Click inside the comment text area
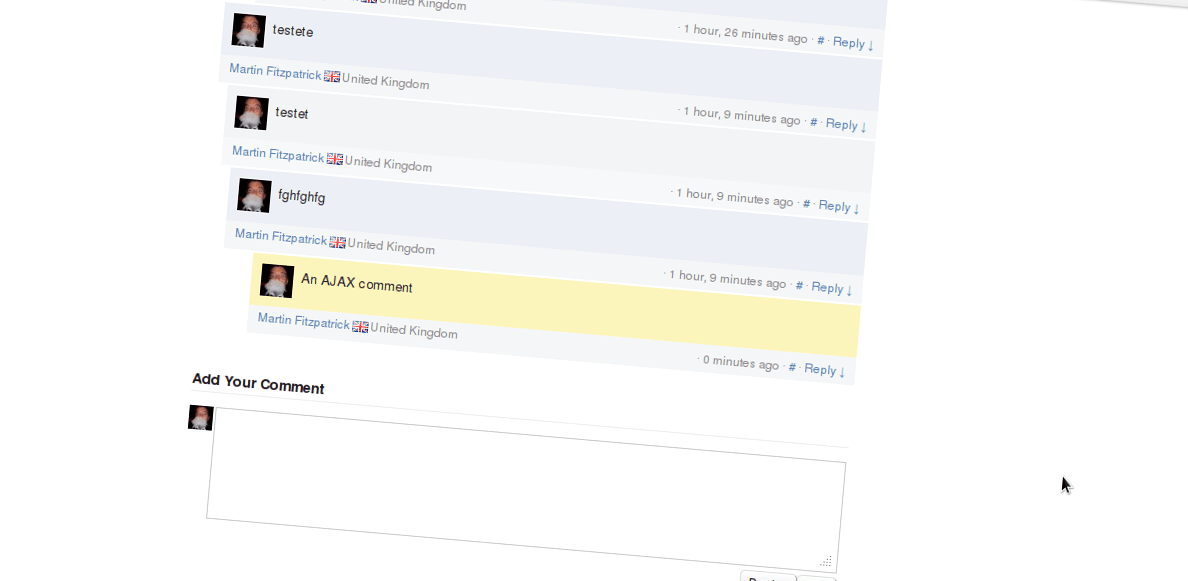 tap(525, 490)
